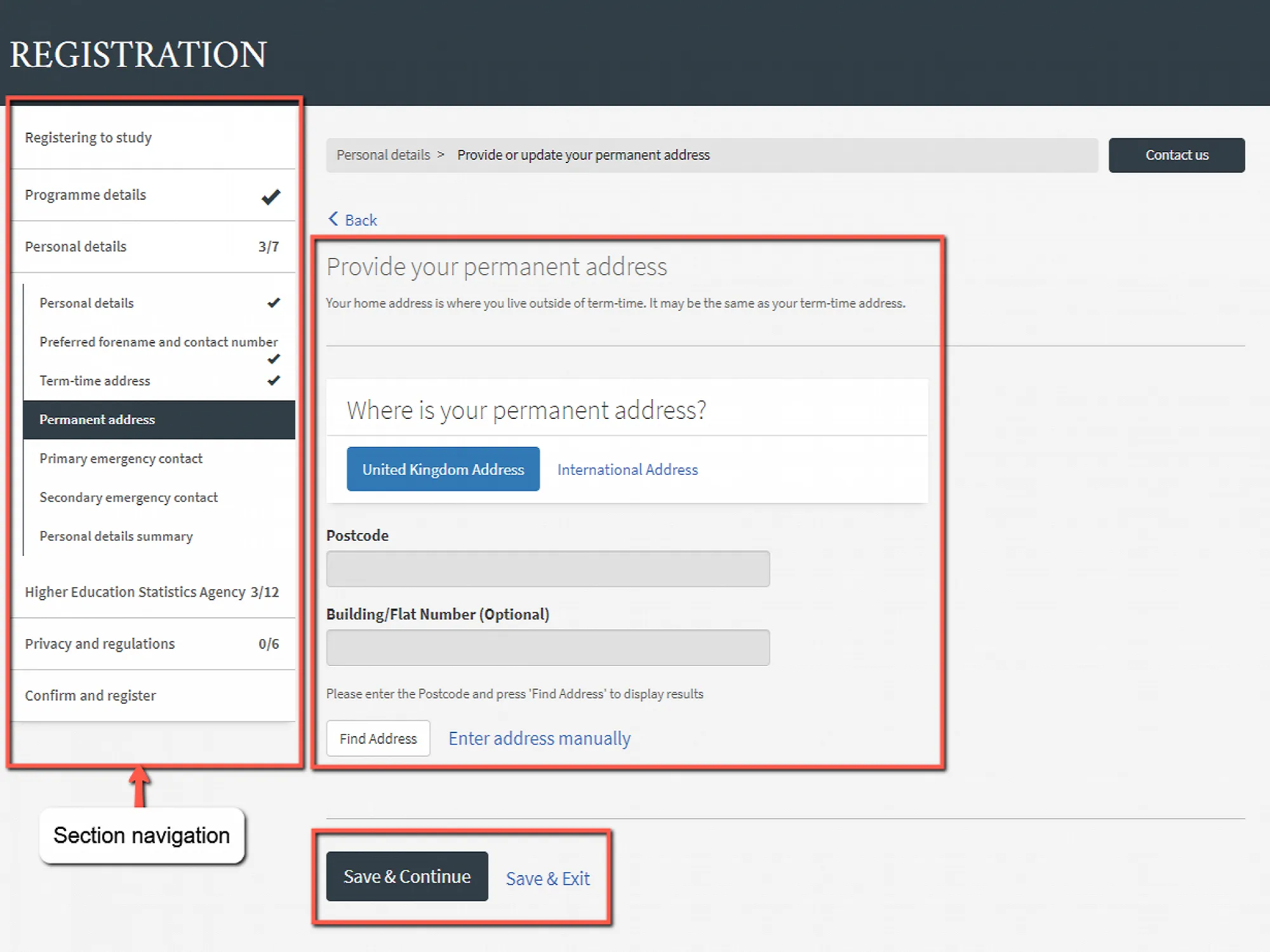Open Privacy and regulations section
Screen dimensions: 1270x952
coord(100,644)
